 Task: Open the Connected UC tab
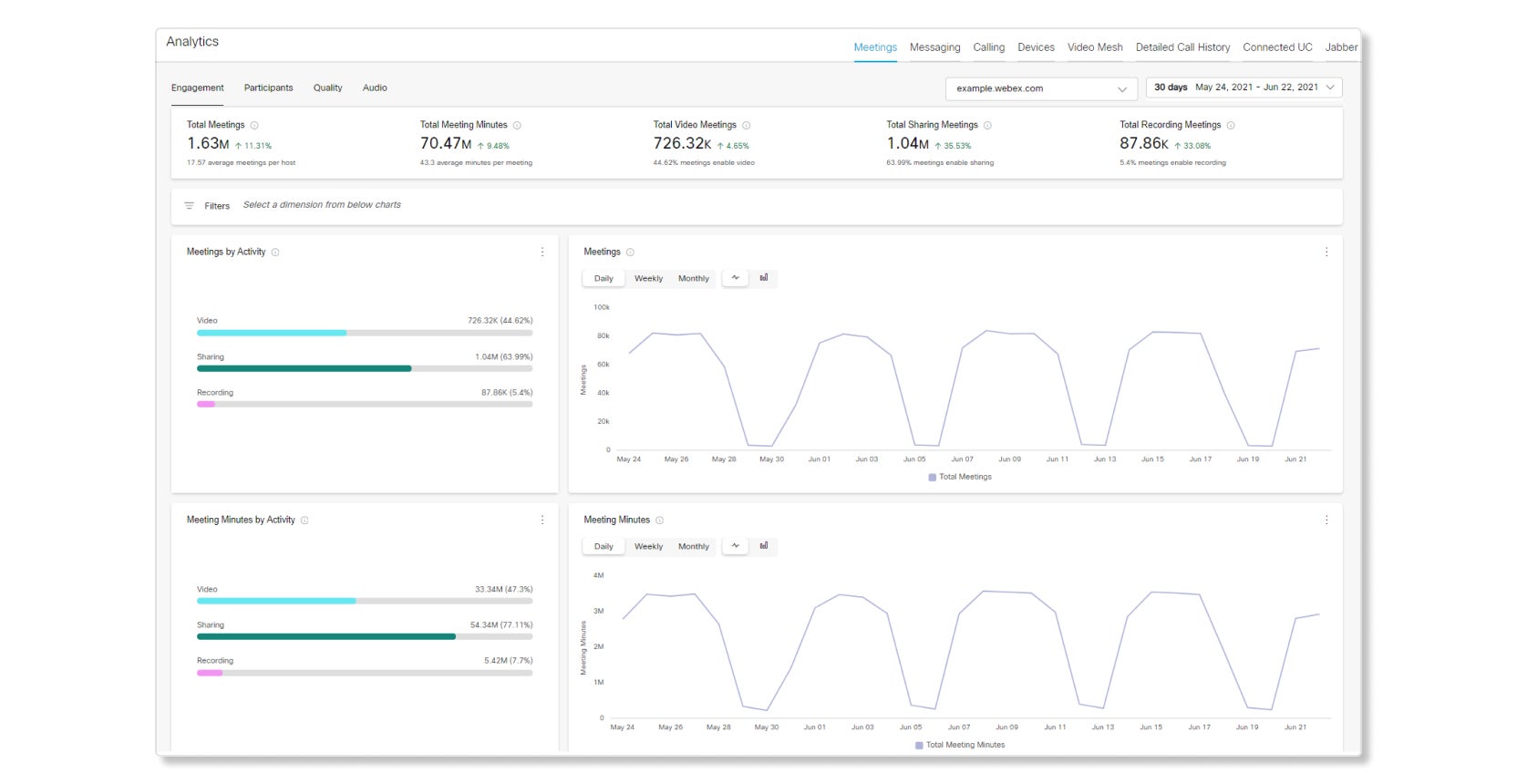pyautogui.click(x=1277, y=47)
